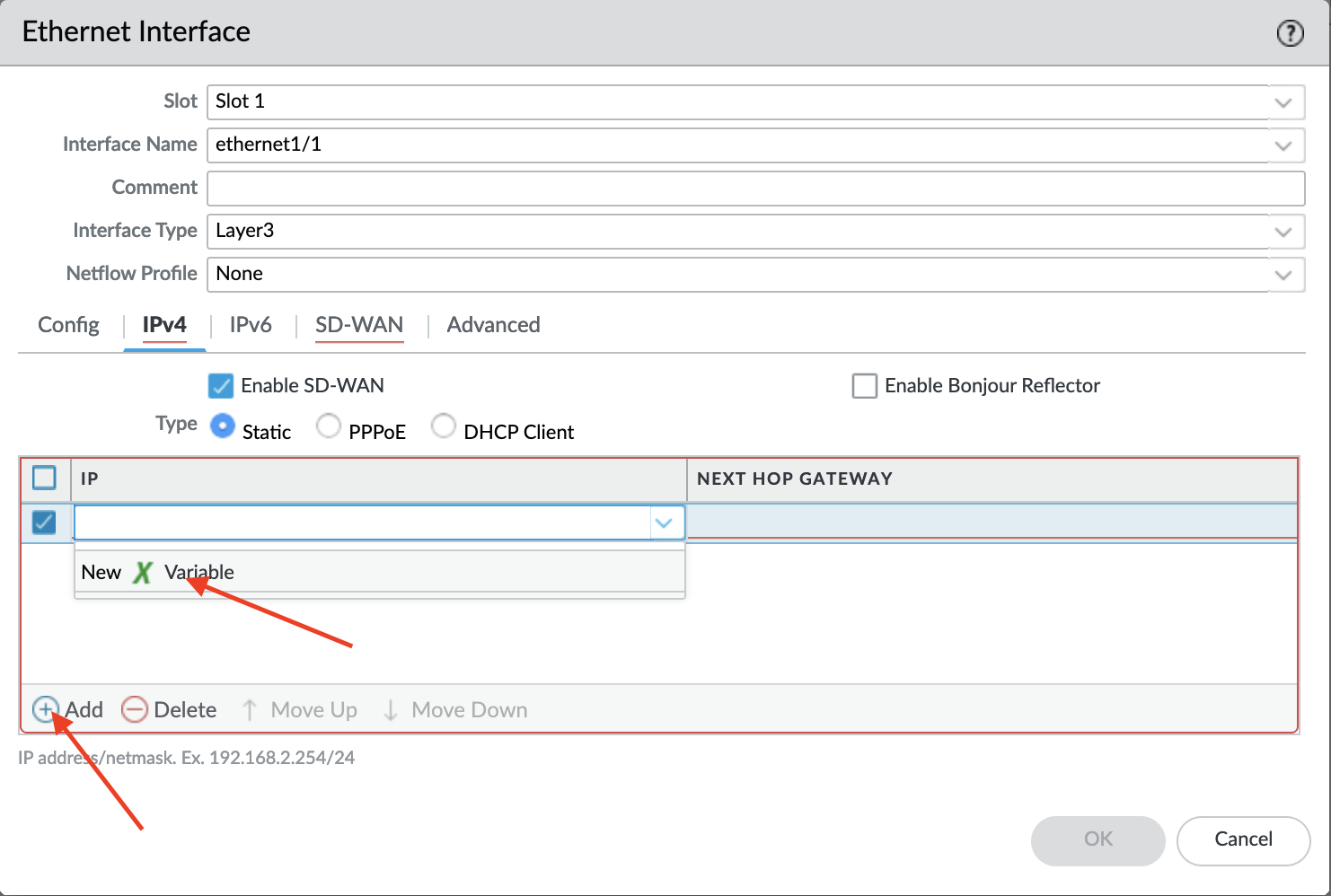Click the Delete minus icon
1331x896 pixels.
point(134,709)
